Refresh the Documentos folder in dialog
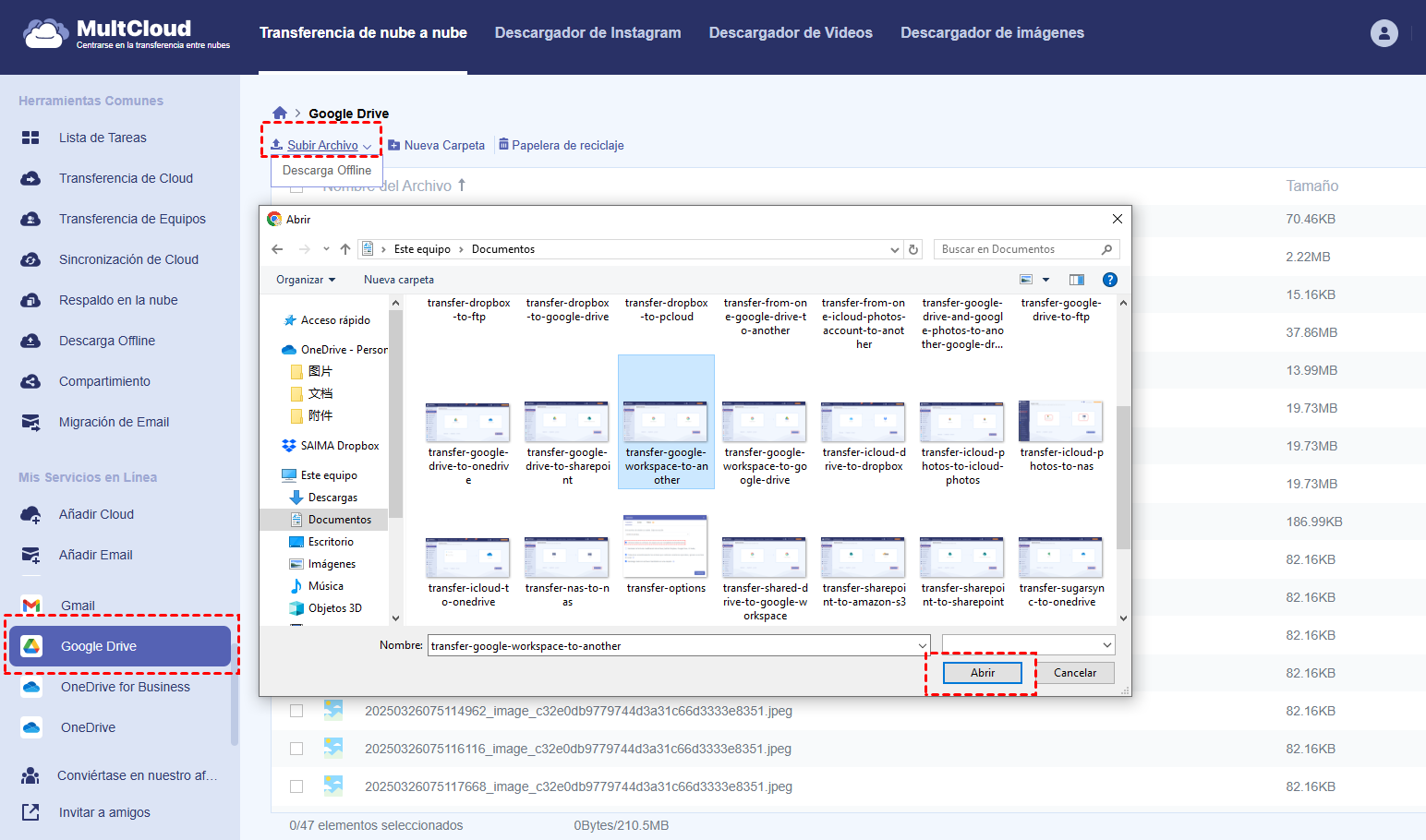This screenshot has width=1426, height=840. click(x=913, y=249)
